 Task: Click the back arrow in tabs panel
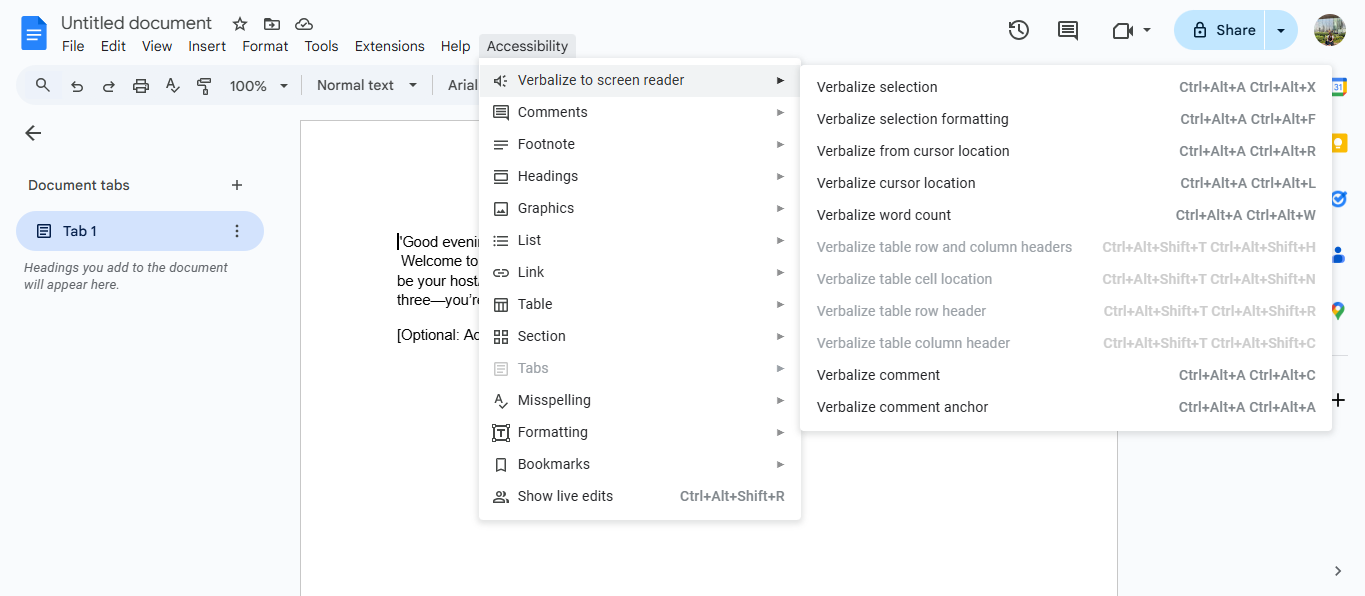33,133
